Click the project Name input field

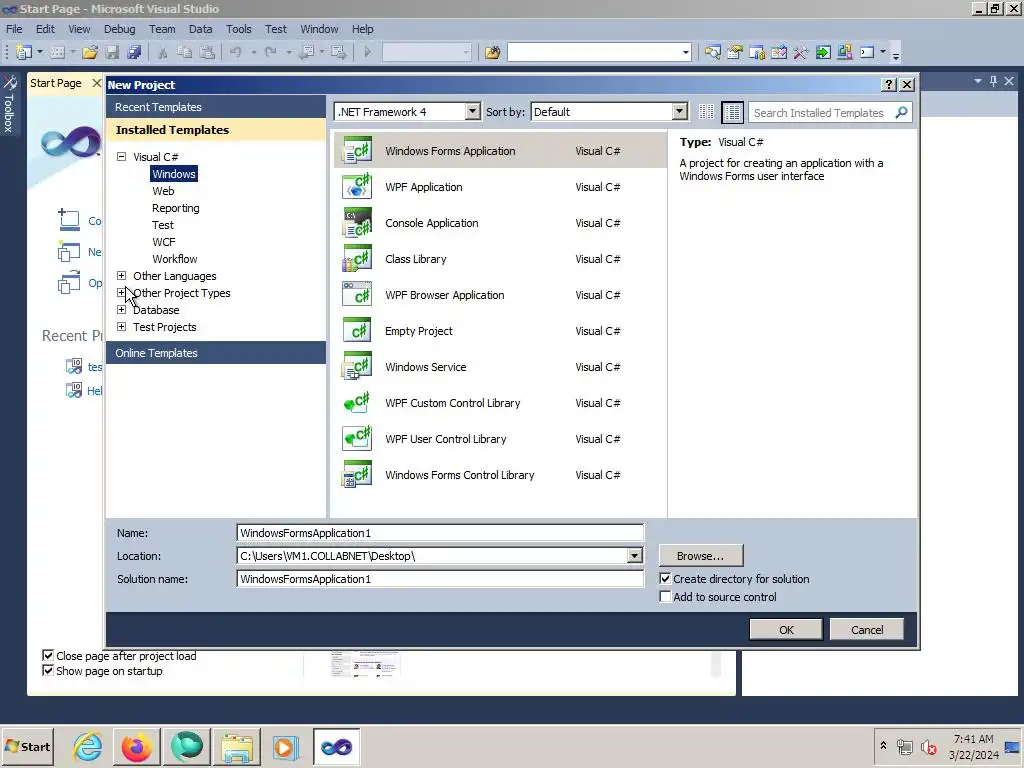pyautogui.click(x=440, y=533)
